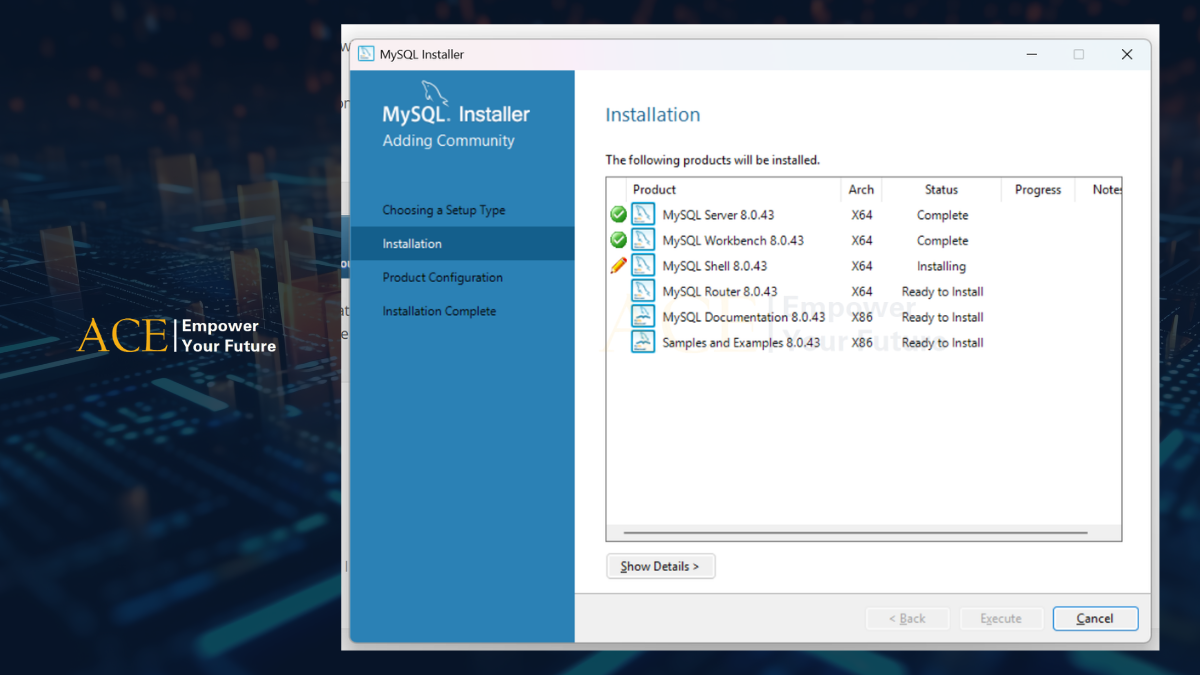Click MySQL Installer title bar app icon

[x=366, y=54]
